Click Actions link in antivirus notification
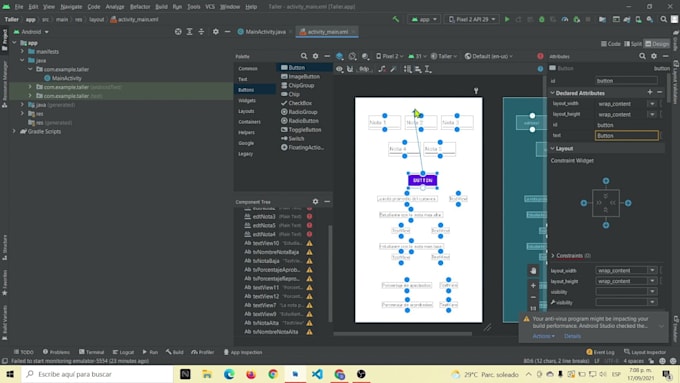The height and width of the screenshot is (383, 680). tap(543, 336)
